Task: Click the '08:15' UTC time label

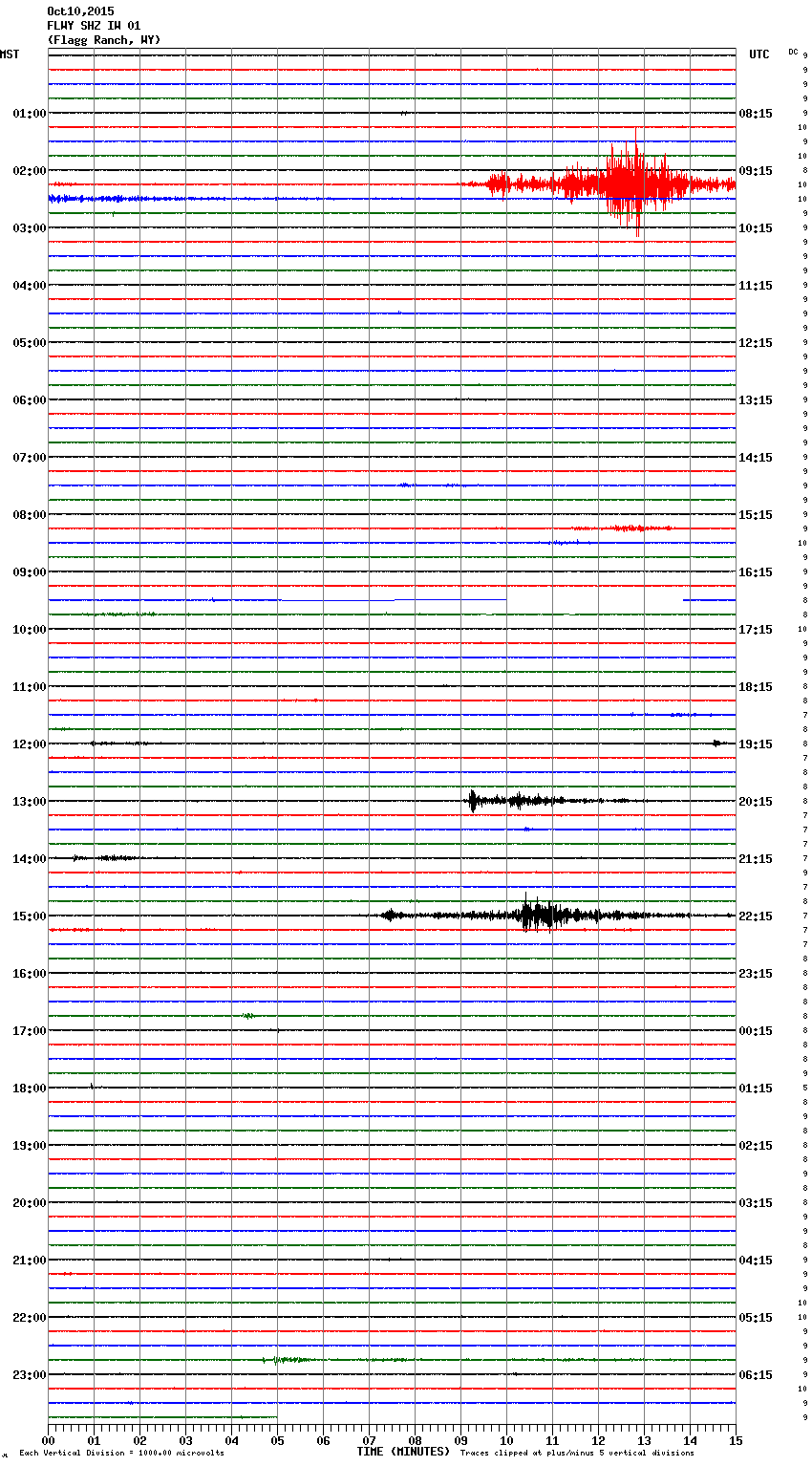Action: pyautogui.click(x=756, y=113)
